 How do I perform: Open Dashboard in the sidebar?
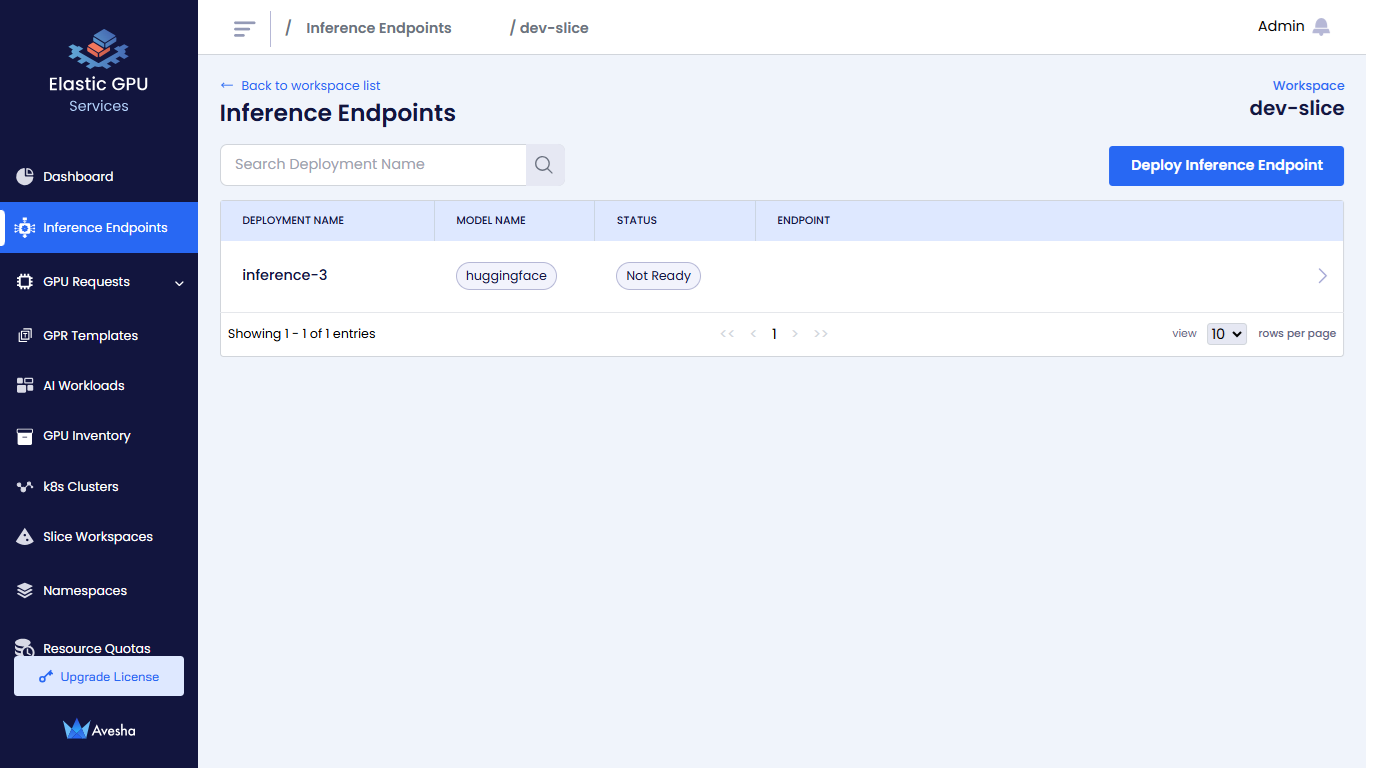(99, 177)
